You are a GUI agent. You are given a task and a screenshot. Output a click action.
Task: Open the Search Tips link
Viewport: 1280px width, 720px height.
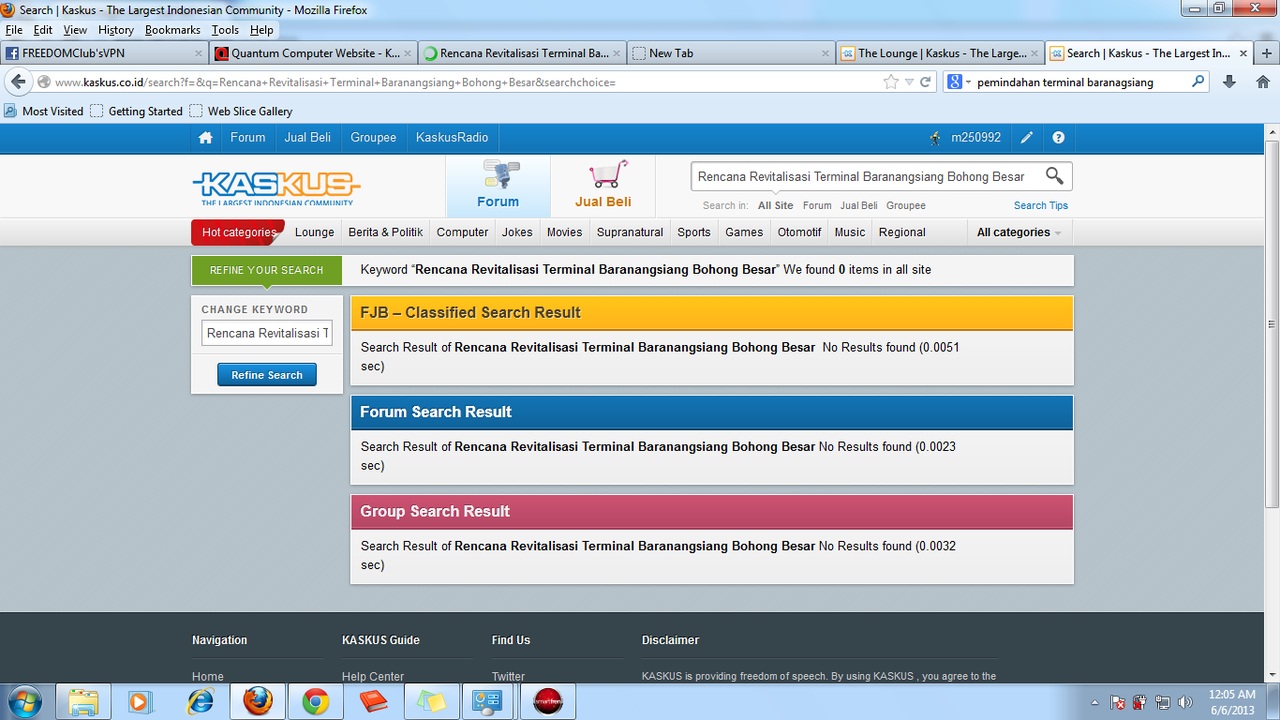click(1041, 205)
